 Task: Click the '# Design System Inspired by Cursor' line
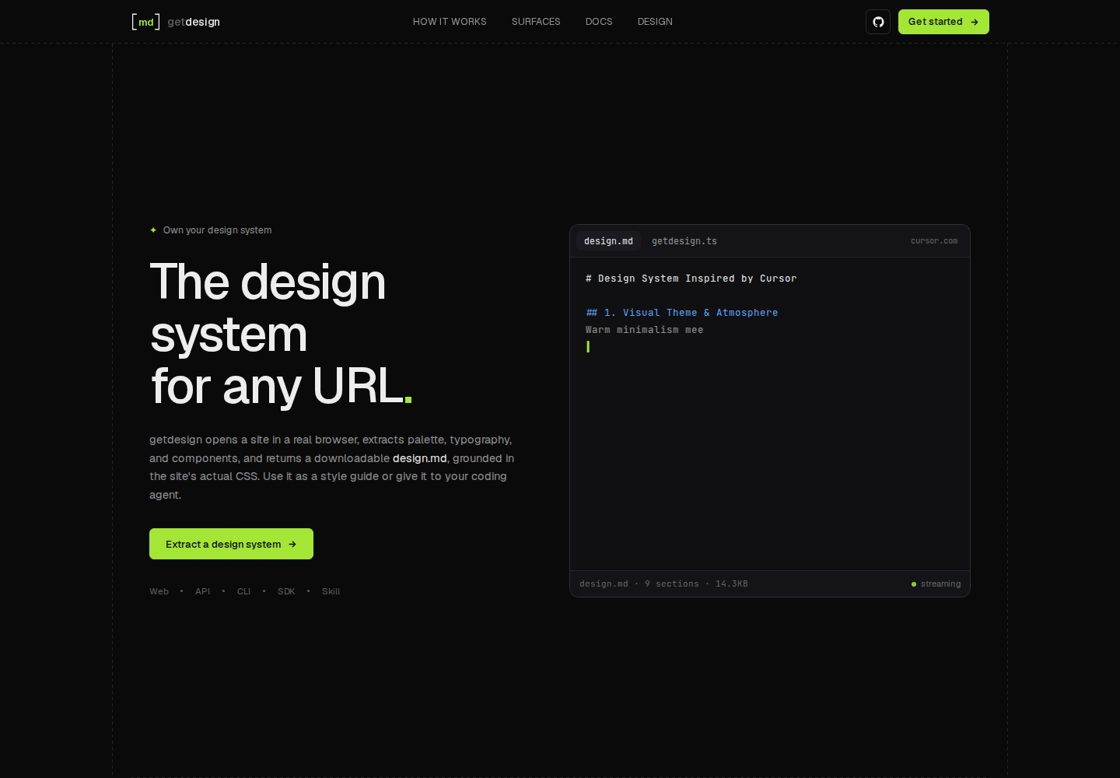click(x=691, y=278)
